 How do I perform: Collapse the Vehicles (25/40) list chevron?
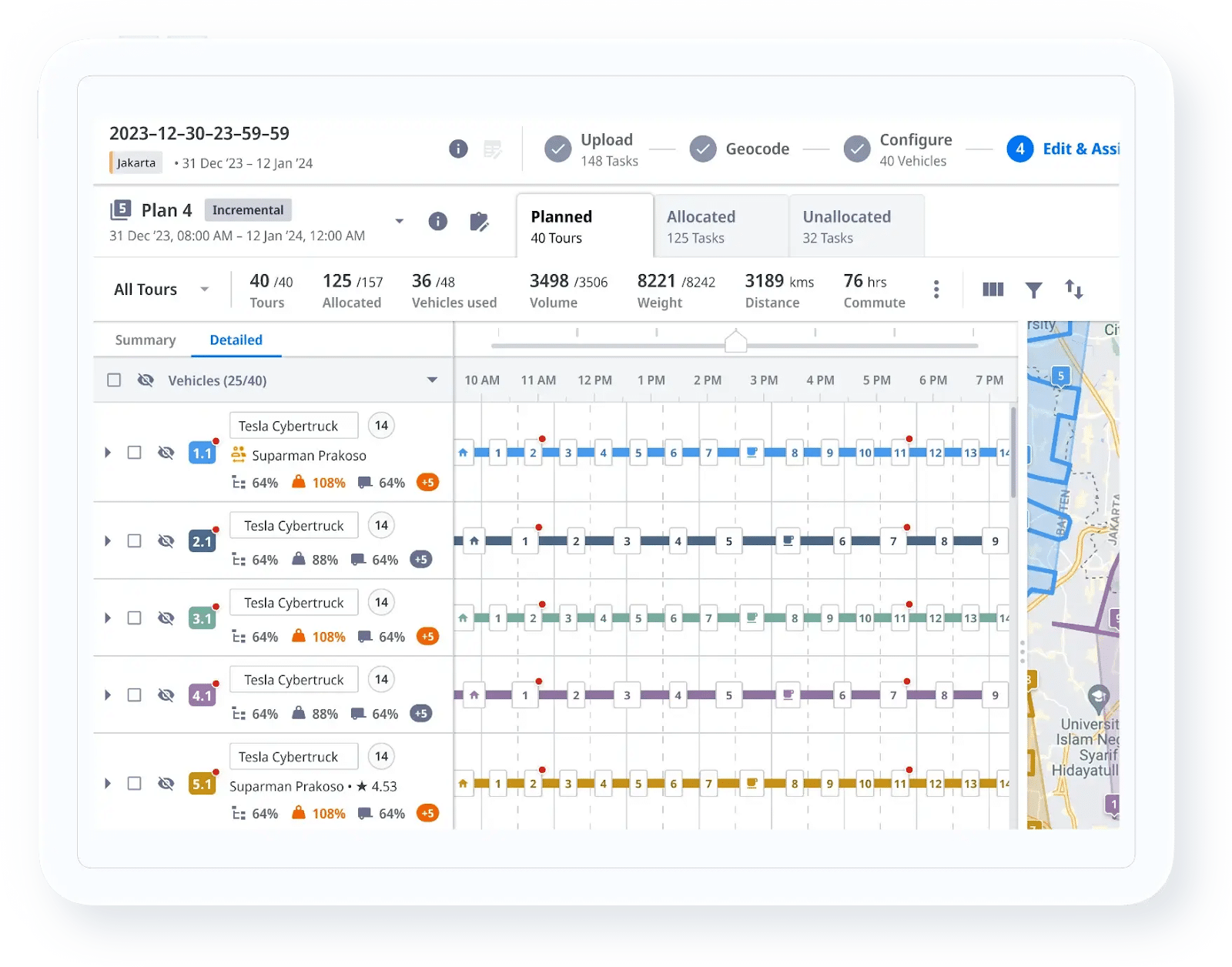(433, 380)
